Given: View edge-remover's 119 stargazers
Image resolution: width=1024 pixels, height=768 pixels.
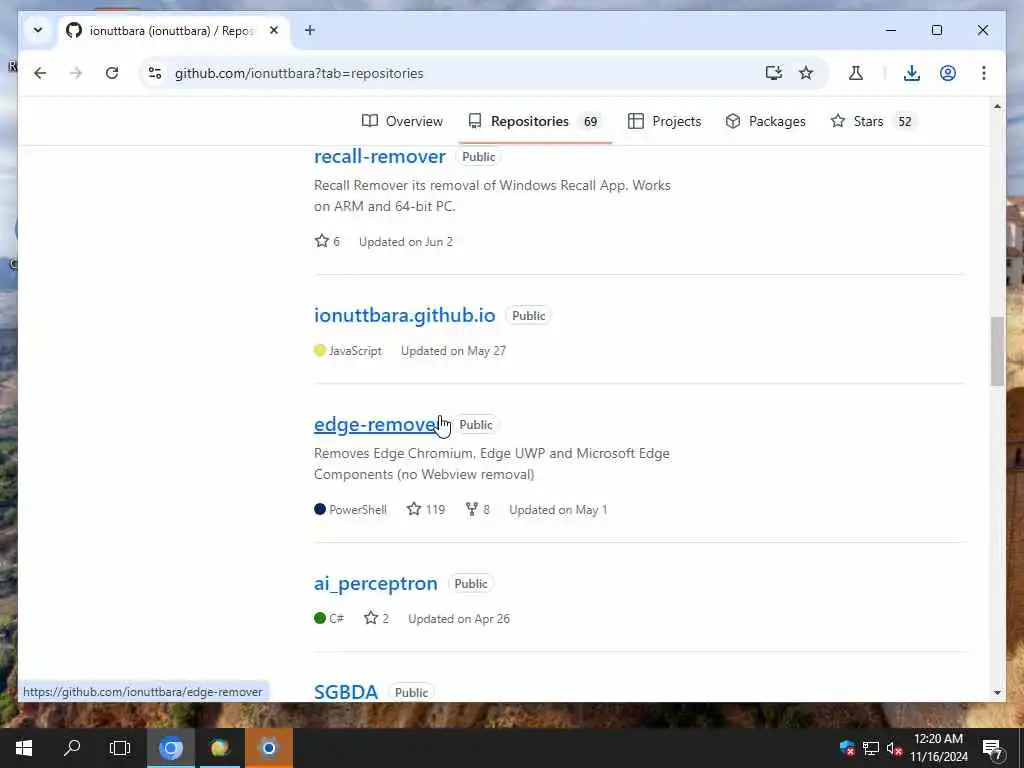Looking at the screenshot, I should click(426, 509).
